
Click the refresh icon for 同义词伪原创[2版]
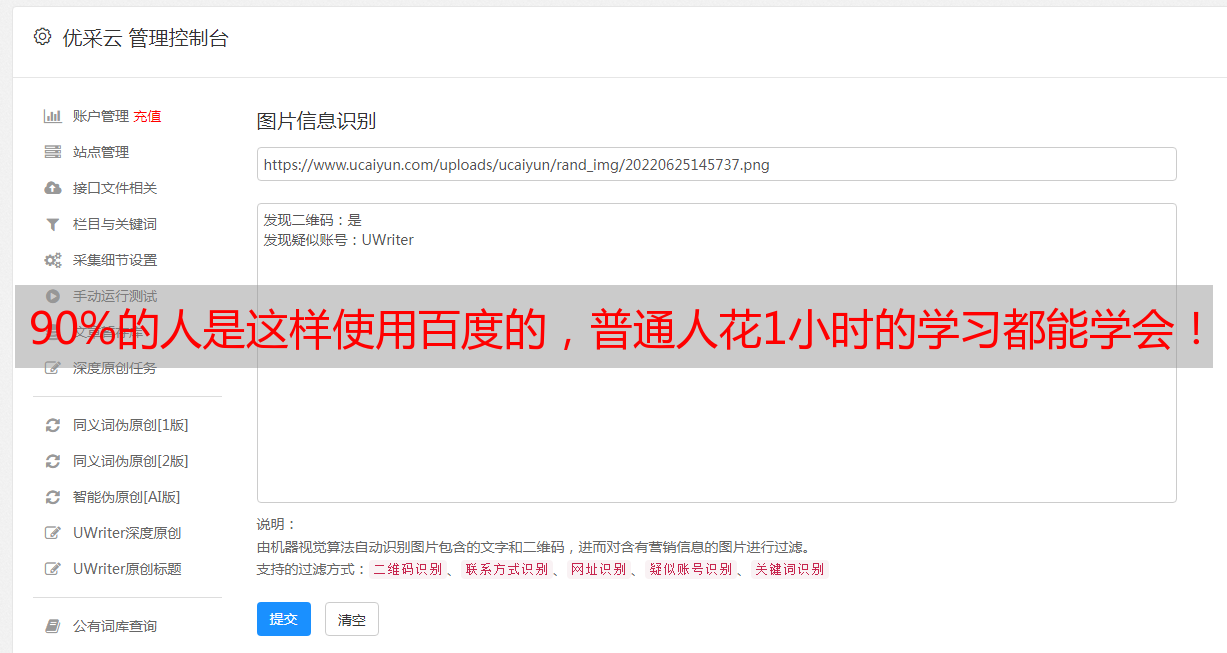tap(53, 461)
